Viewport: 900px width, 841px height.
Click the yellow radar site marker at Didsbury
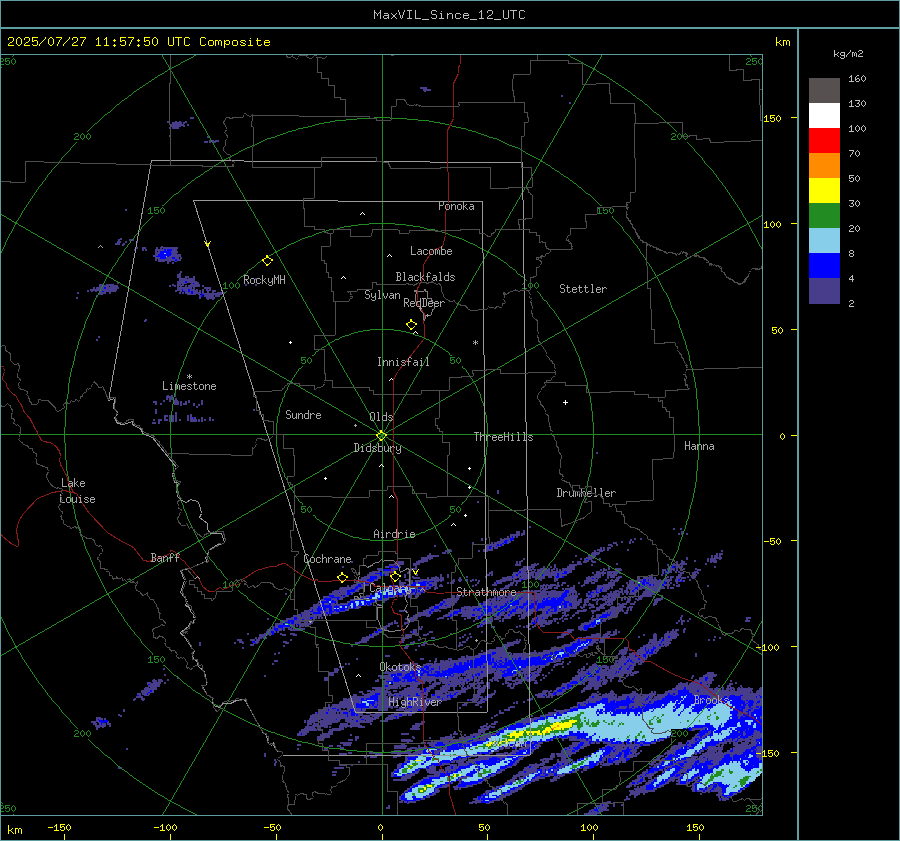point(382,436)
